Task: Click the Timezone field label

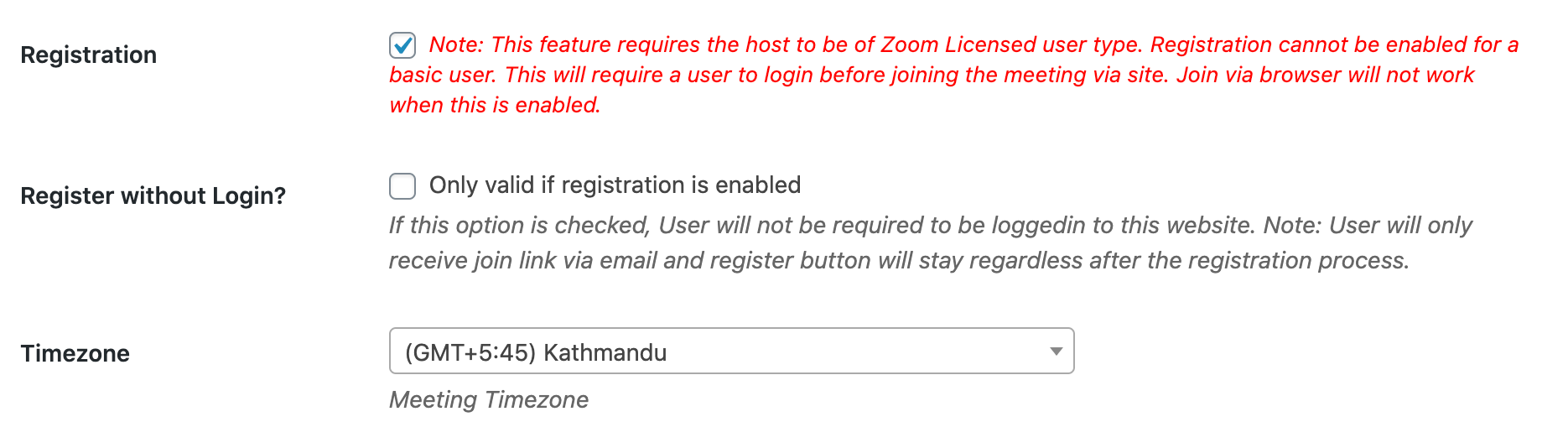Action: [75, 353]
